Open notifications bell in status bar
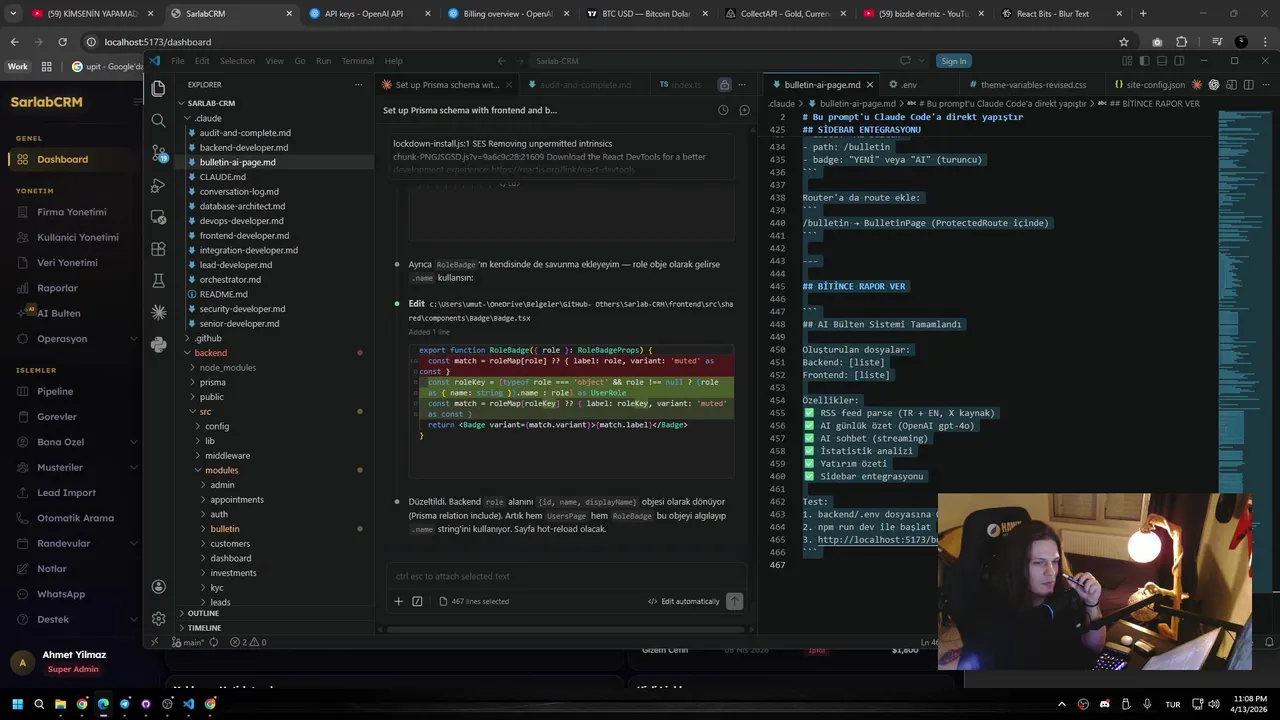Screen dimensions: 1280x720 click(x=1269, y=642)
